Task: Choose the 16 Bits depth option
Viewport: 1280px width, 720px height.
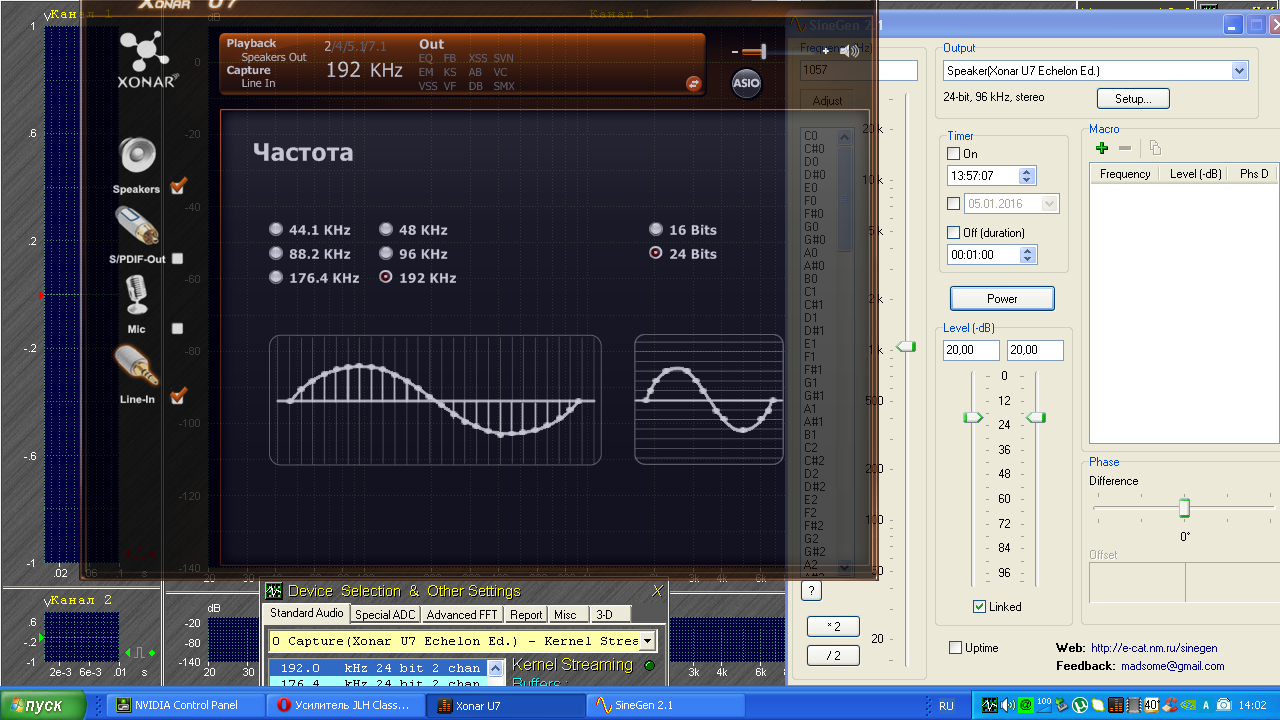Action: 656,229
